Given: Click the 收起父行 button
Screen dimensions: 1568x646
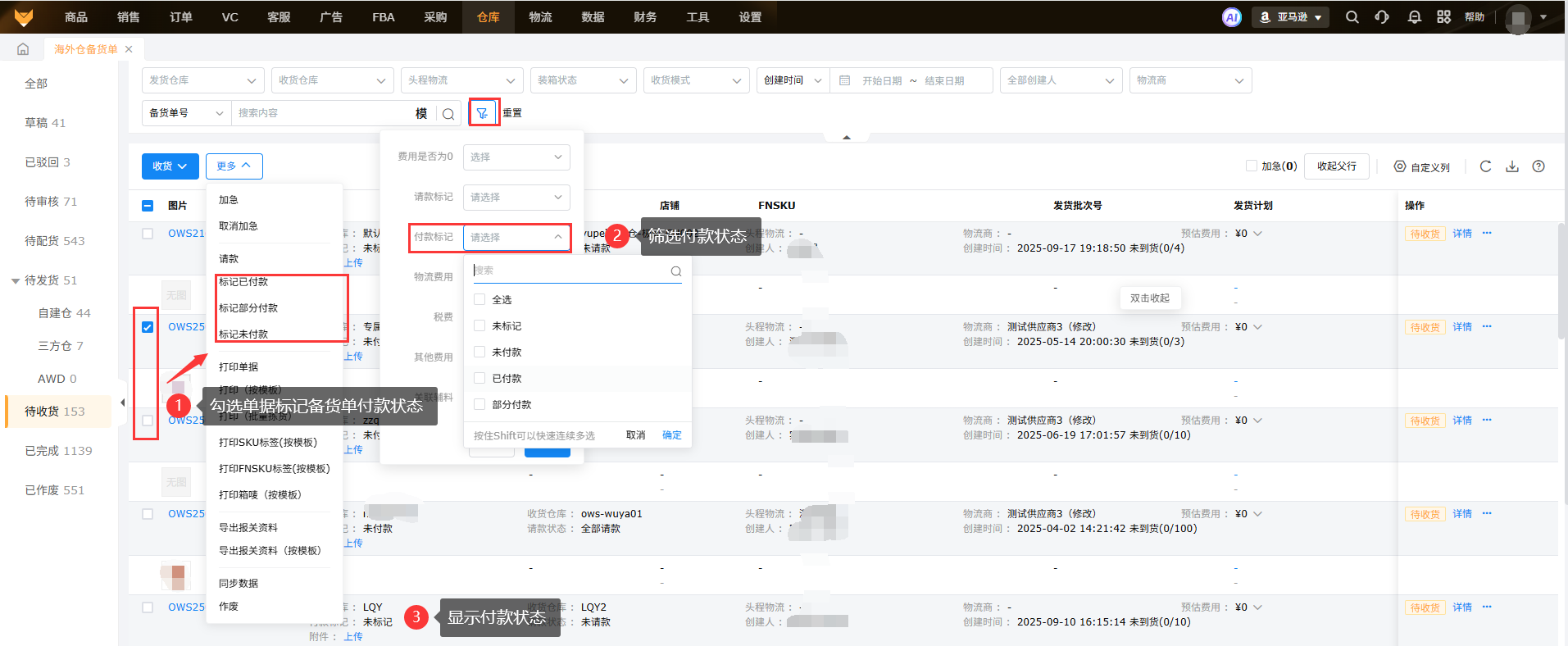Looking at the screenshot, I should click(x=1336, y=166).
